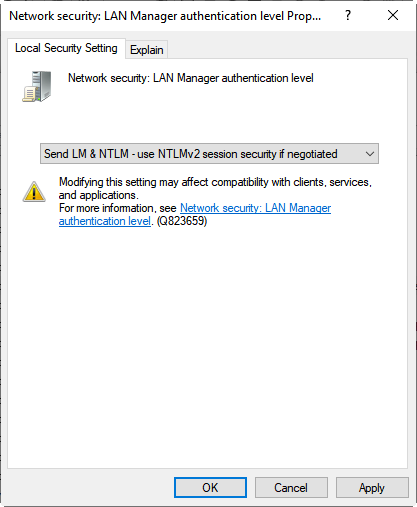Confirm with the OK button

pyautogui.click(x=210, y=487)
